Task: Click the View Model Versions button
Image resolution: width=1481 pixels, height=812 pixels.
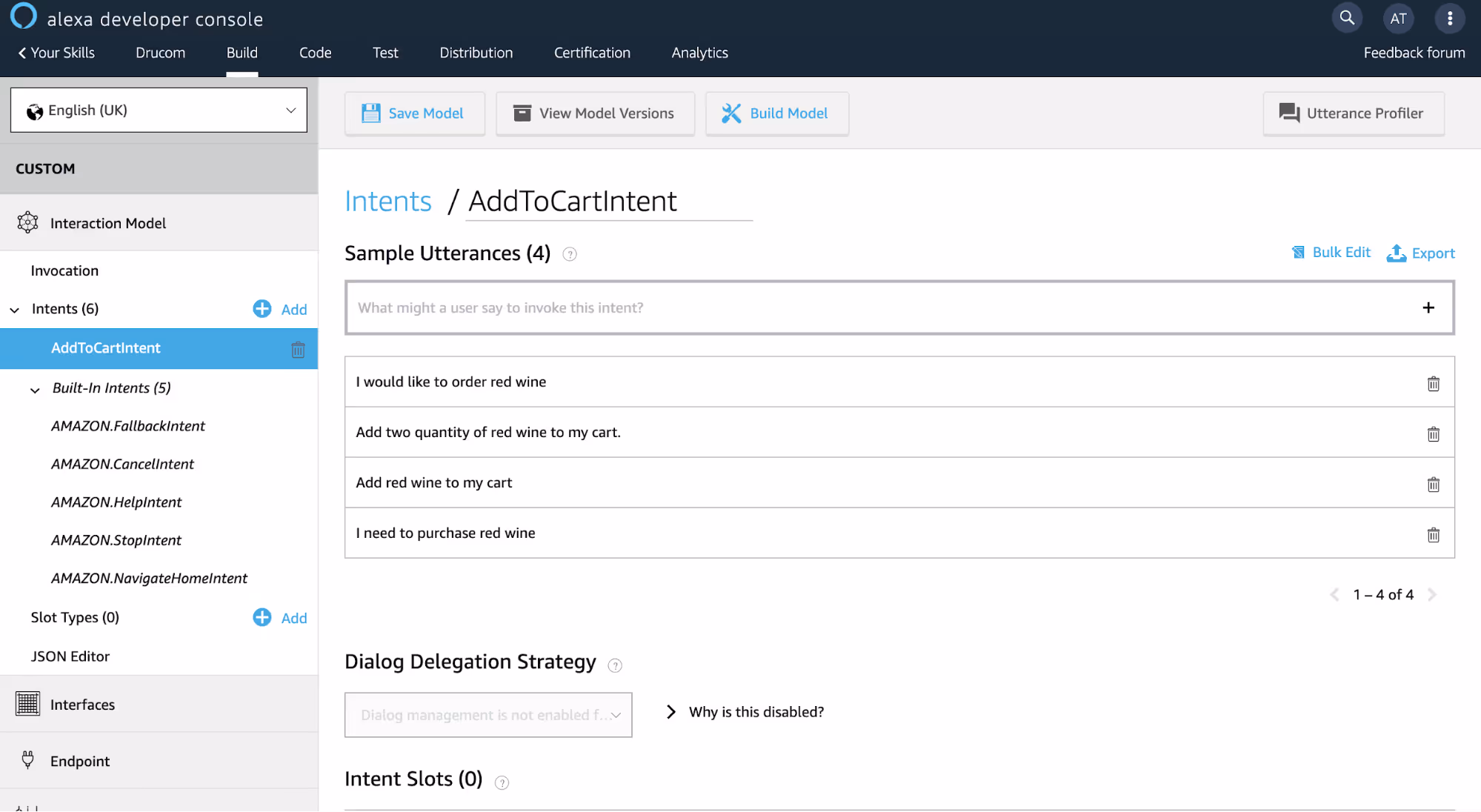Action: (596, 113)
